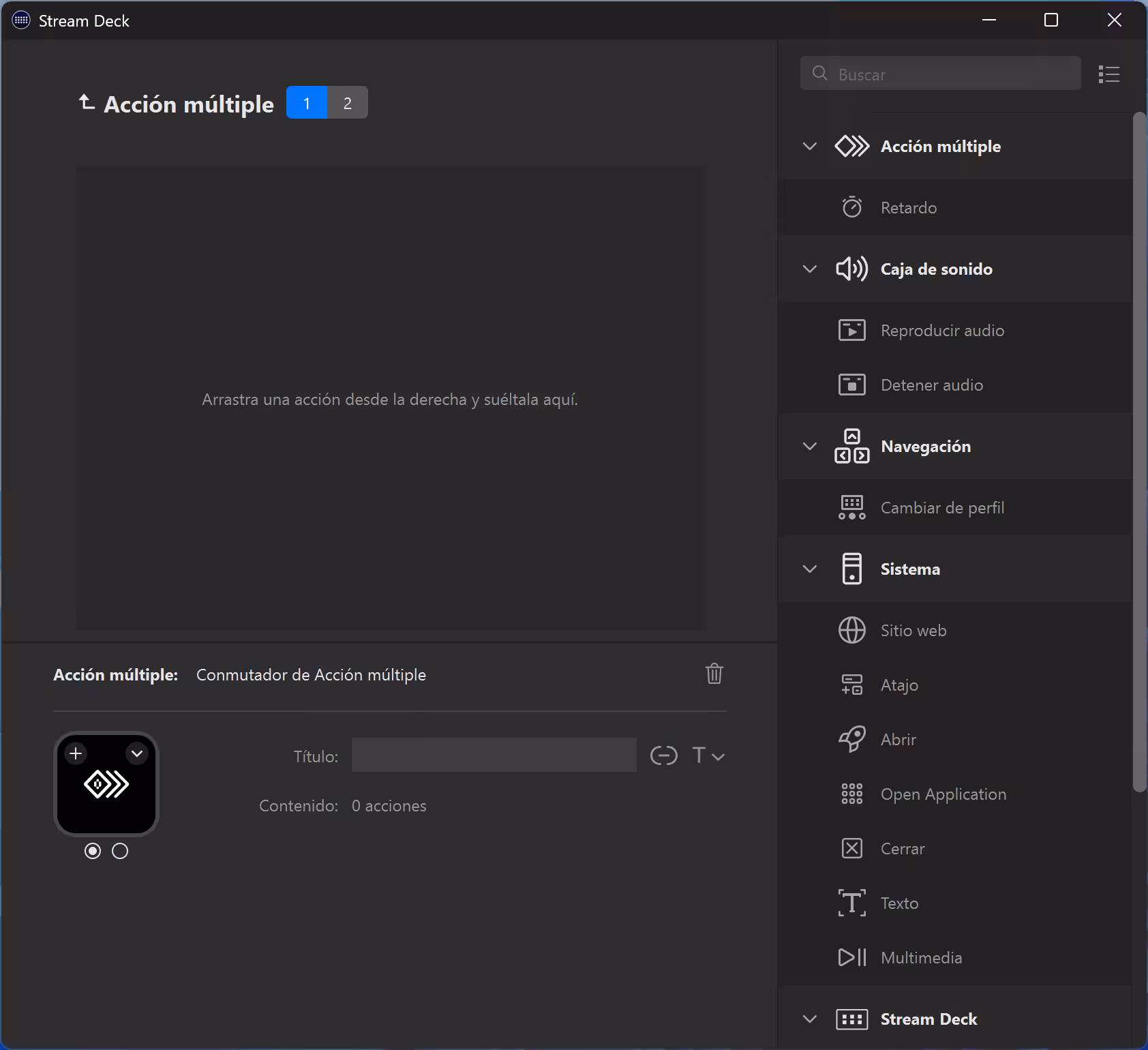Click the Sistema computer icon
Image resolution: width=1148 pixels, height=1050 pixels.
tap(852, 569)
